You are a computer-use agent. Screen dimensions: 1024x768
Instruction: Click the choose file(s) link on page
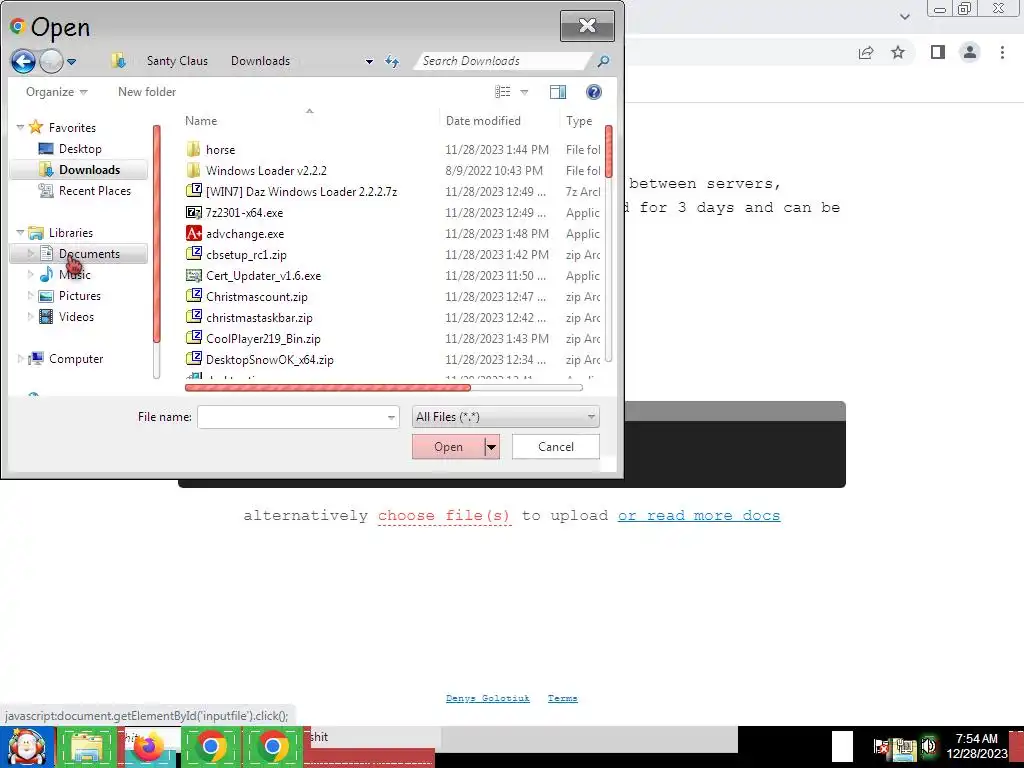click(444, 515)
